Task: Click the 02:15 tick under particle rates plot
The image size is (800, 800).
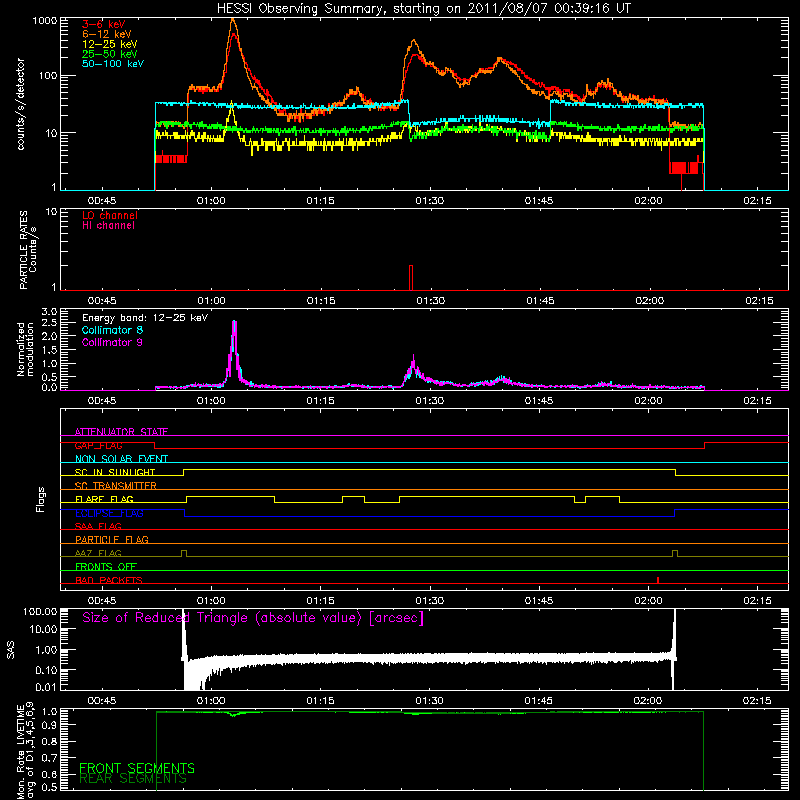Action: [x=759, y=301]
